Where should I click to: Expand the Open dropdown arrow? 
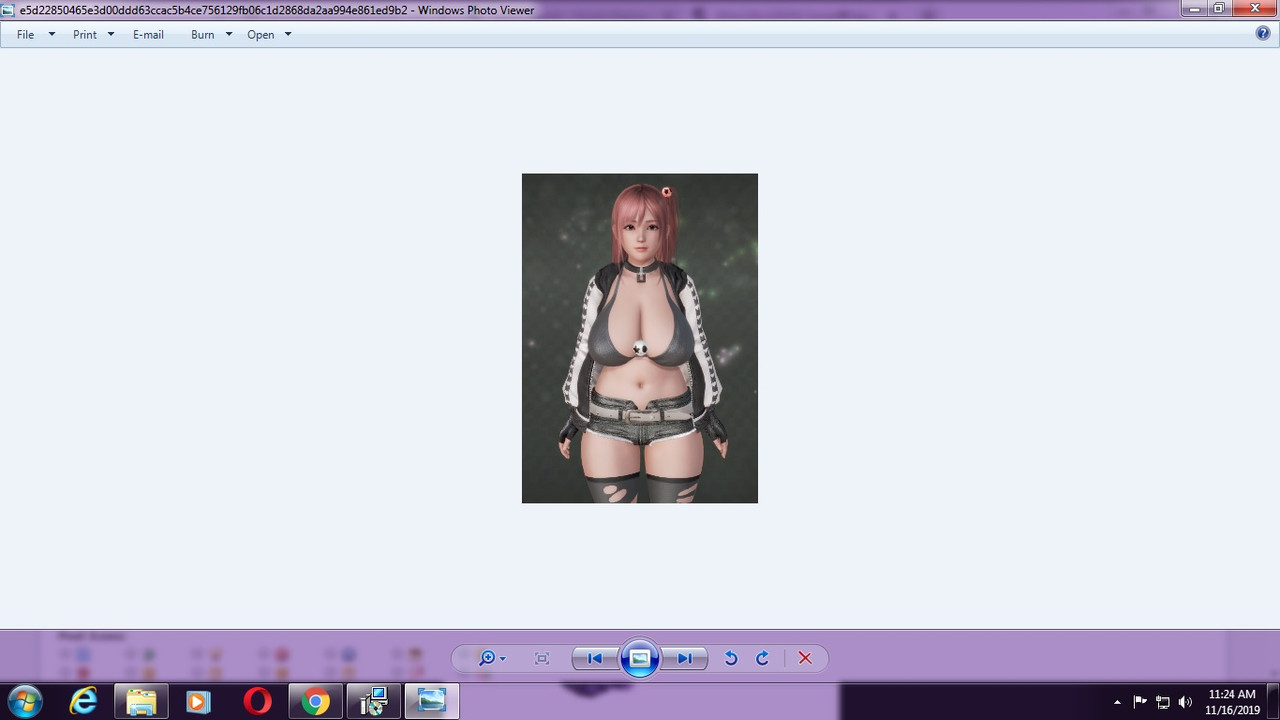[x=288, y=34]
